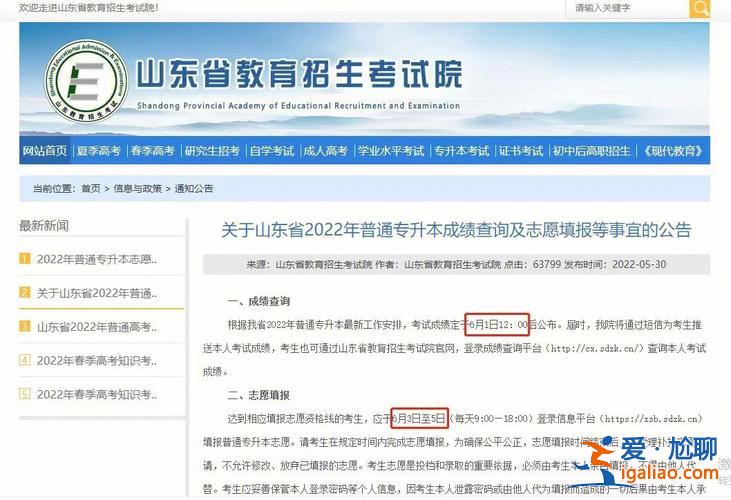Click the 信息与政策 breadcrumb link
Image resolution: width=731 pixels, height=500 pixels.
pos(138,189)
